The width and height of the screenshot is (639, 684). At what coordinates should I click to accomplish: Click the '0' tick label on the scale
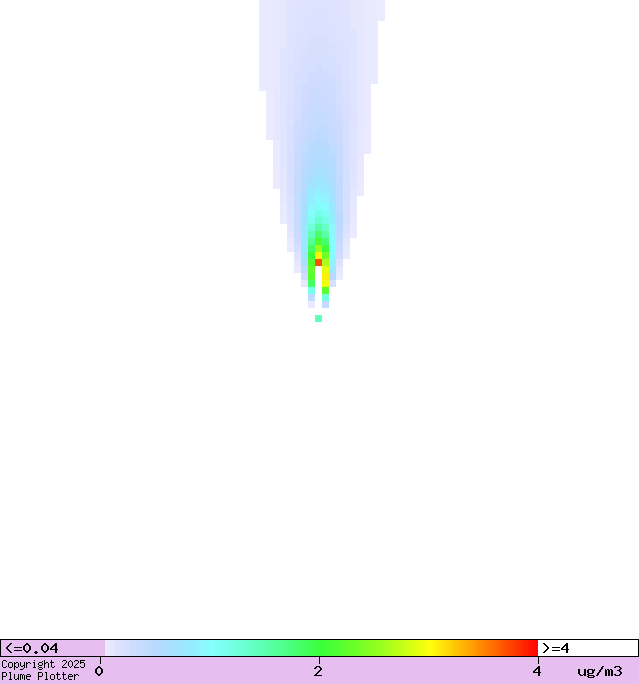(99, 671)
